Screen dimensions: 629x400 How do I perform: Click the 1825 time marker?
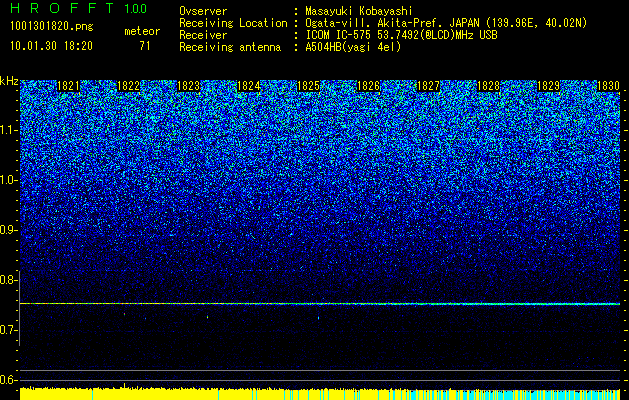click(308, 86)
